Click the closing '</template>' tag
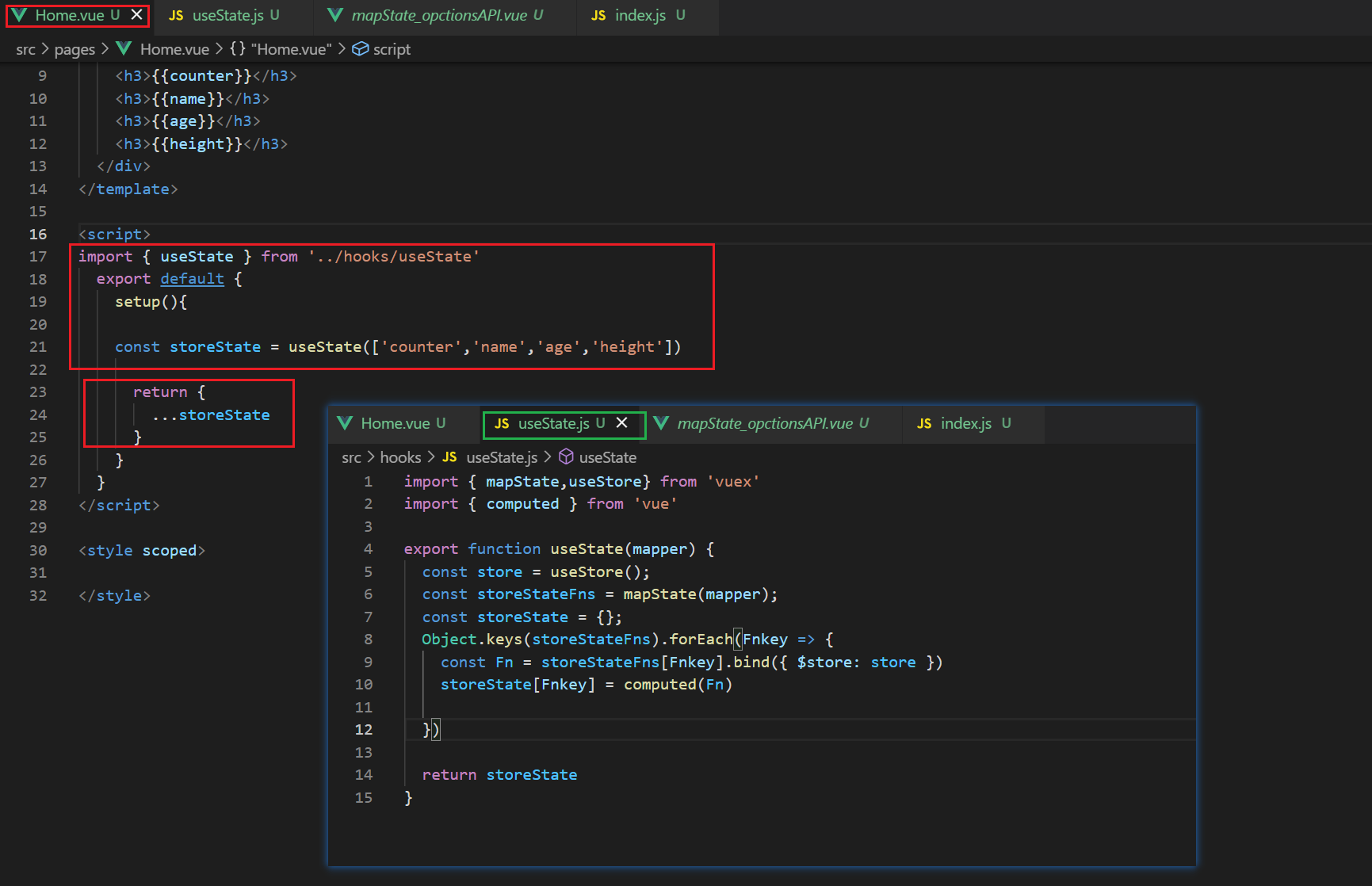 128,189
